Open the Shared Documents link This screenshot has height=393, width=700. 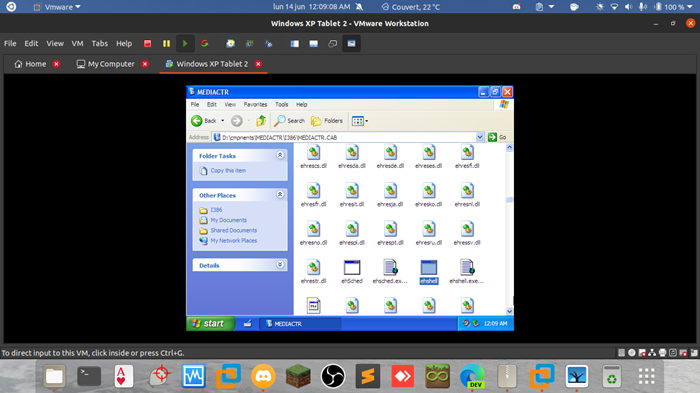(233, 230)
